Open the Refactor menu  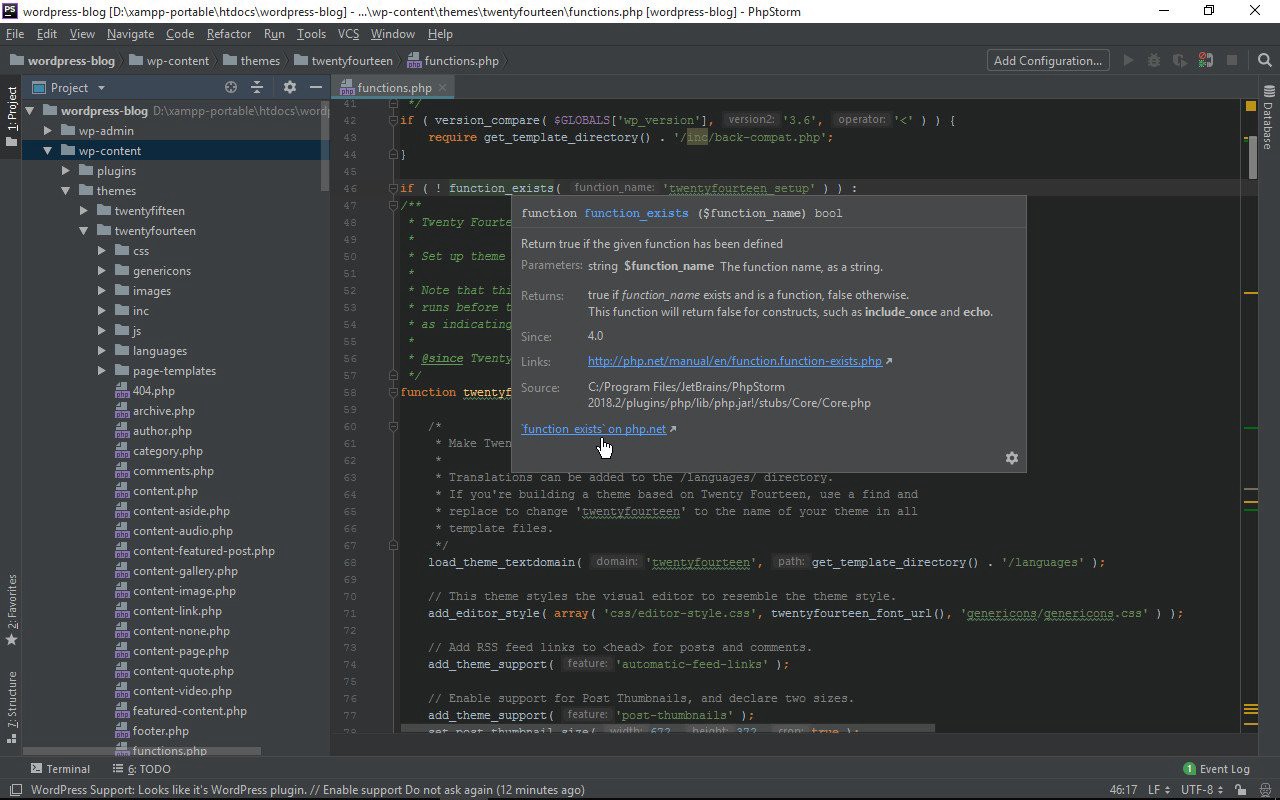click(229, 34)
